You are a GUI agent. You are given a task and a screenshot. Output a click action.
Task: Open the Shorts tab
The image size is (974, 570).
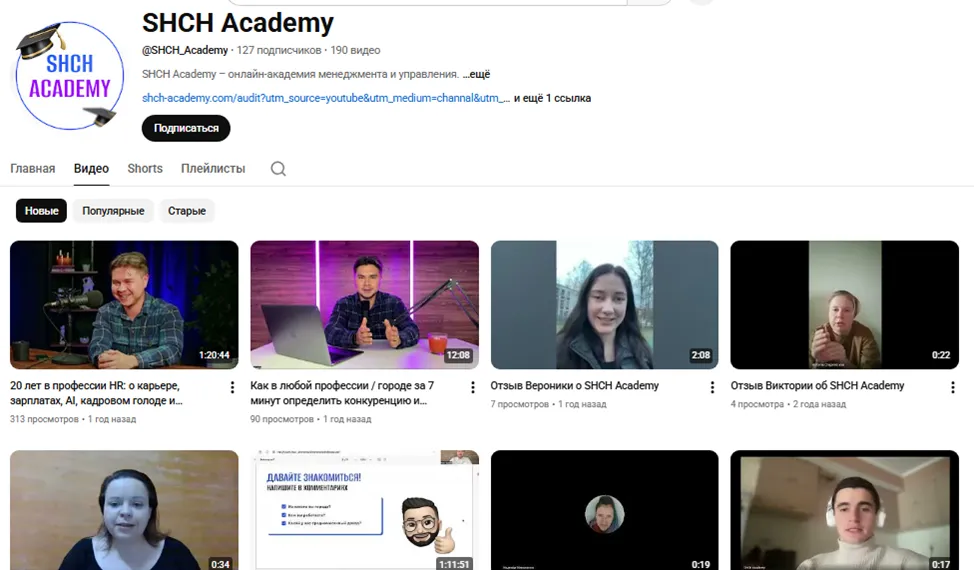tap(145, 168)
